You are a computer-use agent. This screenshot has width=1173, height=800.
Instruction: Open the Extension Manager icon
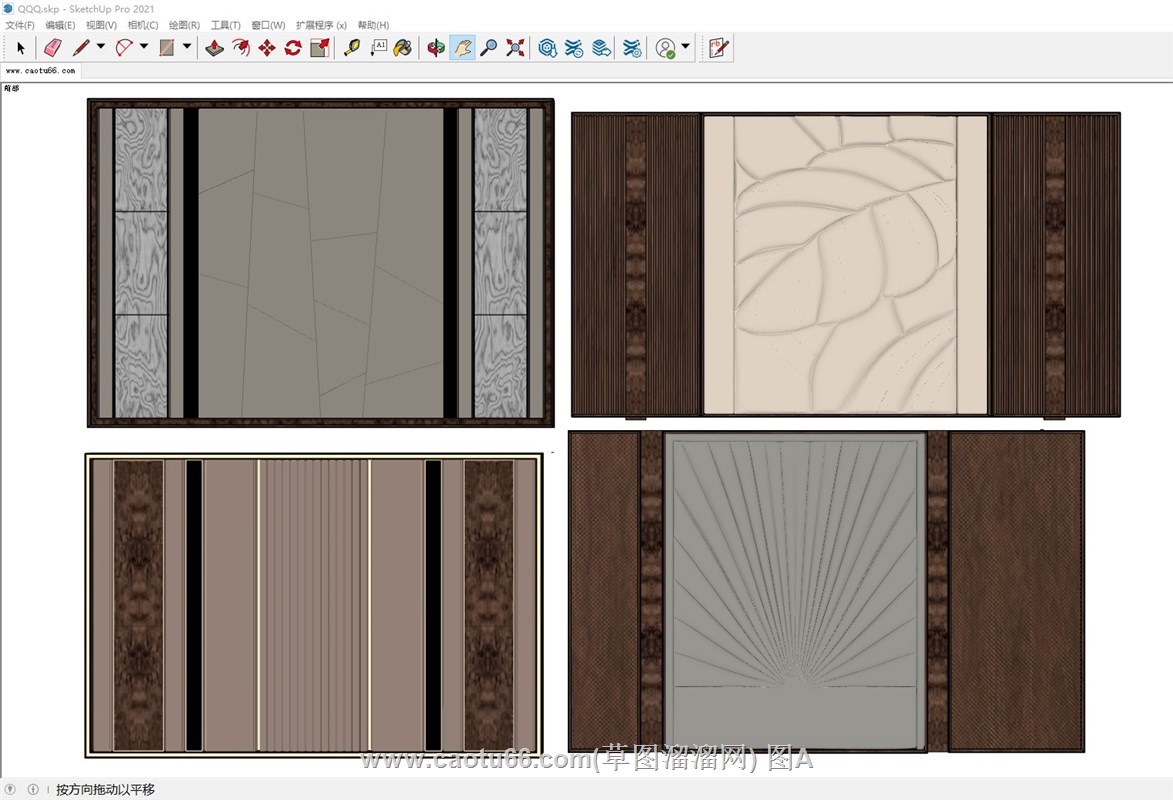632,47
